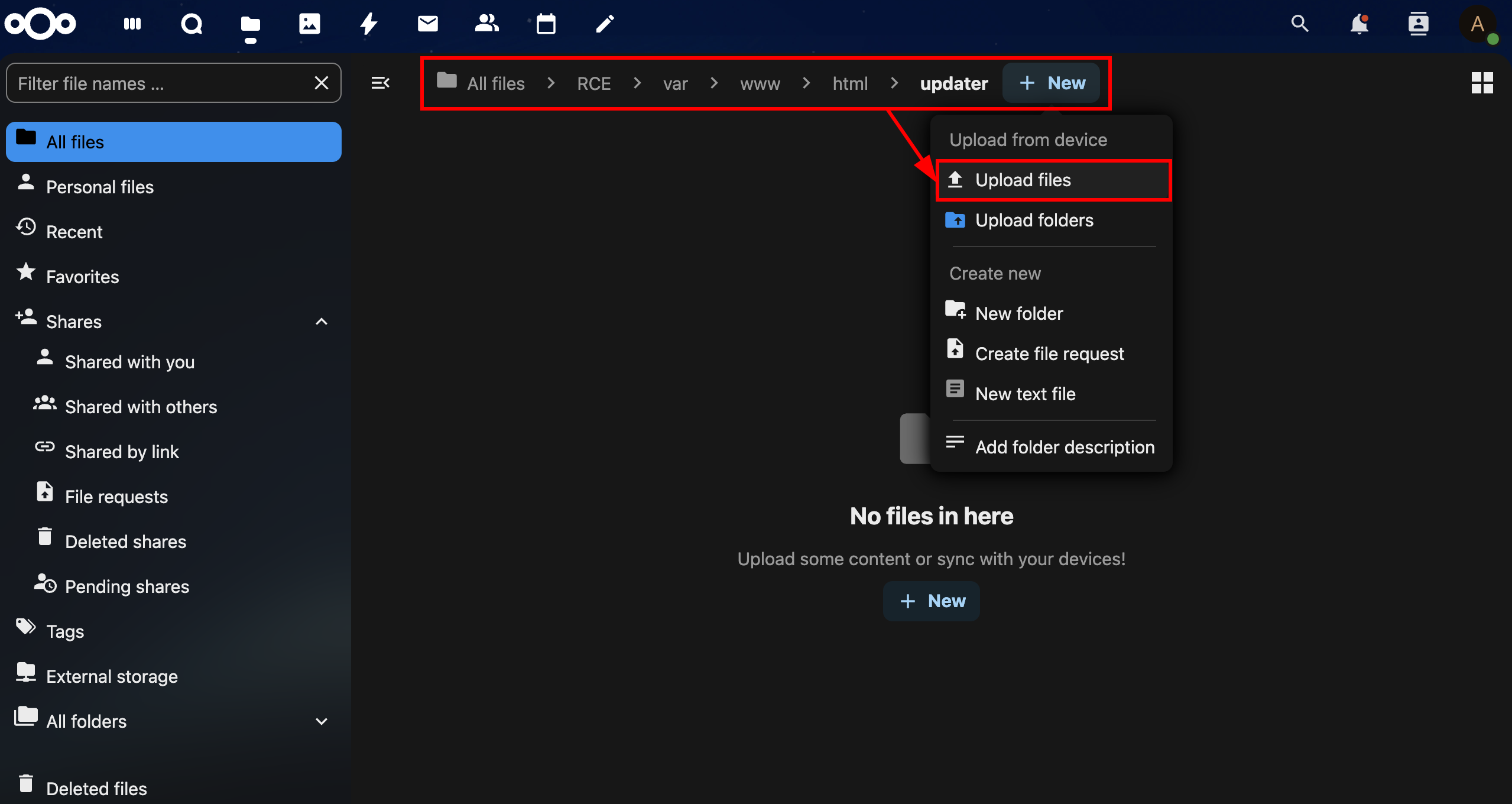Click New button under empty message
Screen dimensions: 1512x804
click(932, 601)
